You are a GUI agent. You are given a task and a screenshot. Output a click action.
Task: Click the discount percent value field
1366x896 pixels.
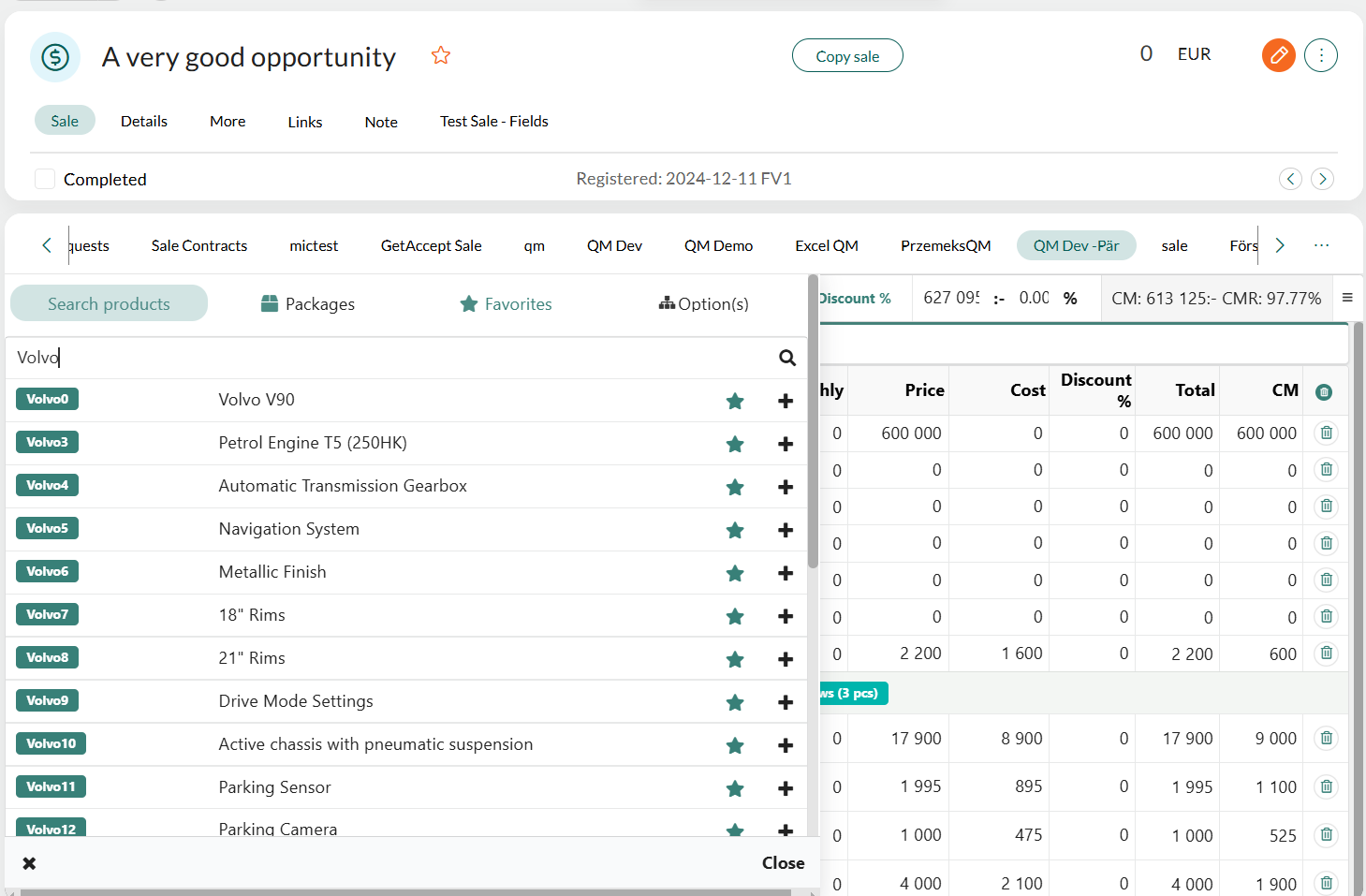[x=1034, y=298]
